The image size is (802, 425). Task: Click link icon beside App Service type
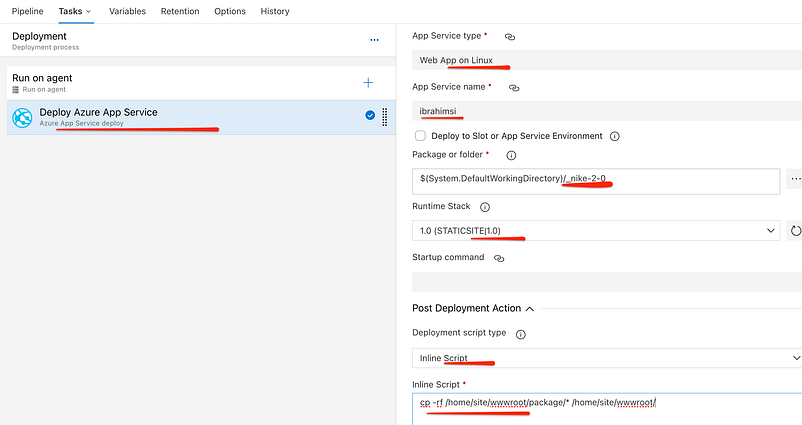(x=510, y=37)
